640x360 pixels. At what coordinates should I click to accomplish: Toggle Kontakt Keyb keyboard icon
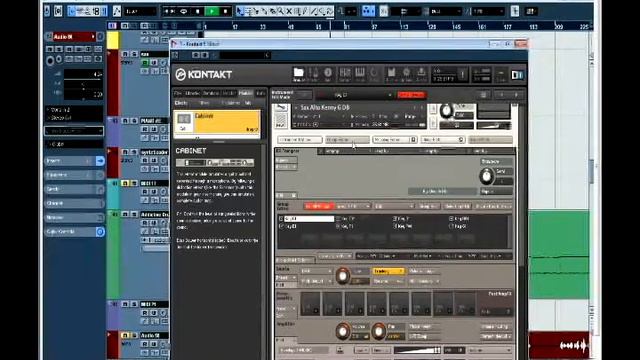click(x=360, y=74)
